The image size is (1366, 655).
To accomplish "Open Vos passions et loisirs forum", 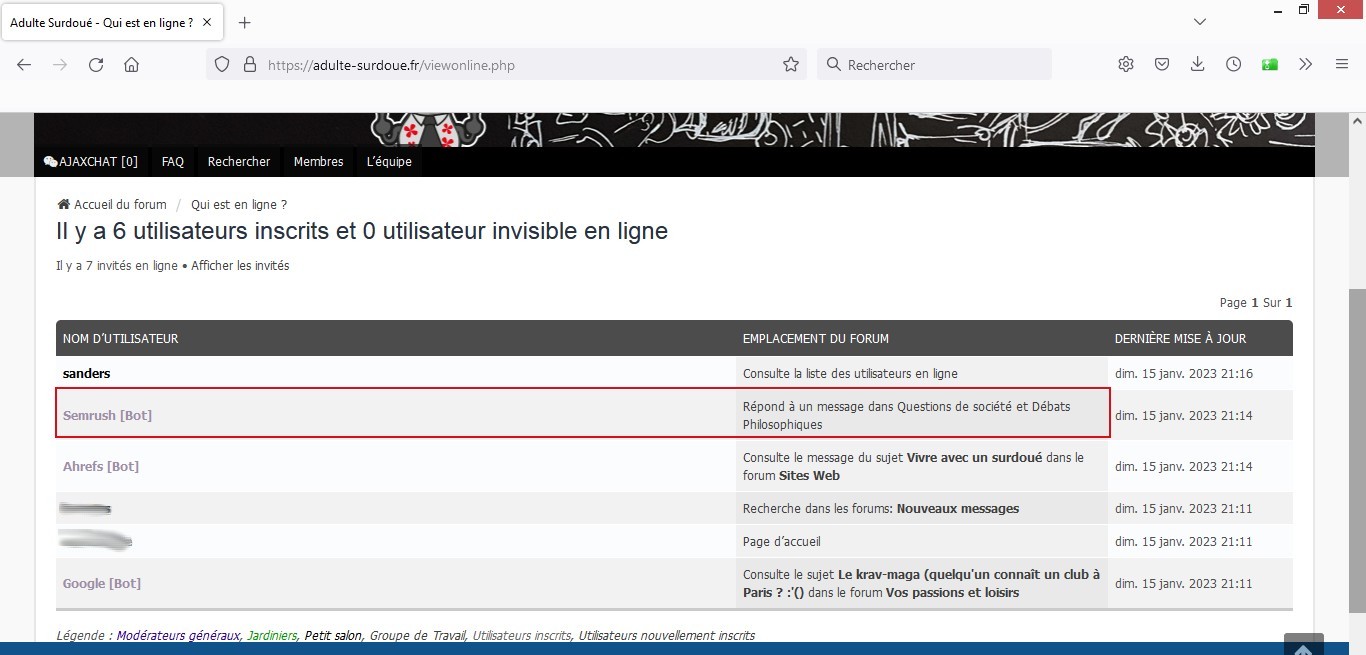I will [x=952, y=592].
